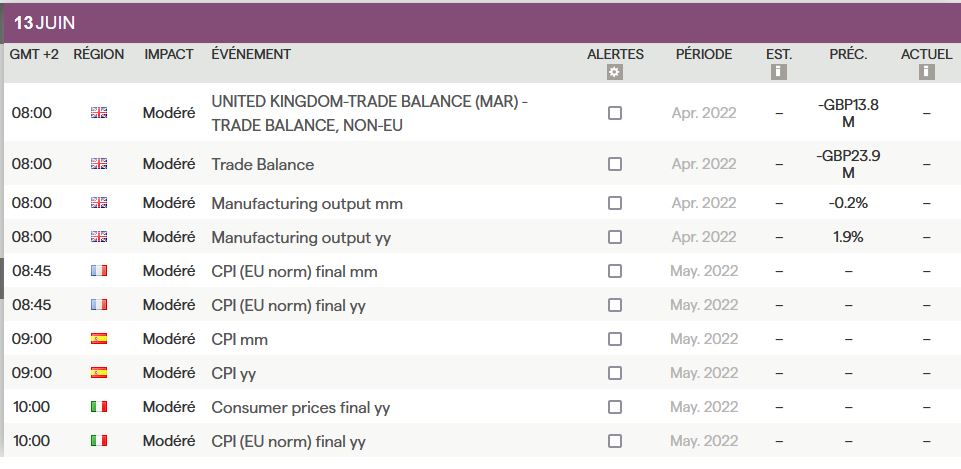Open the Consumer prices final yy event

[300, 408]
